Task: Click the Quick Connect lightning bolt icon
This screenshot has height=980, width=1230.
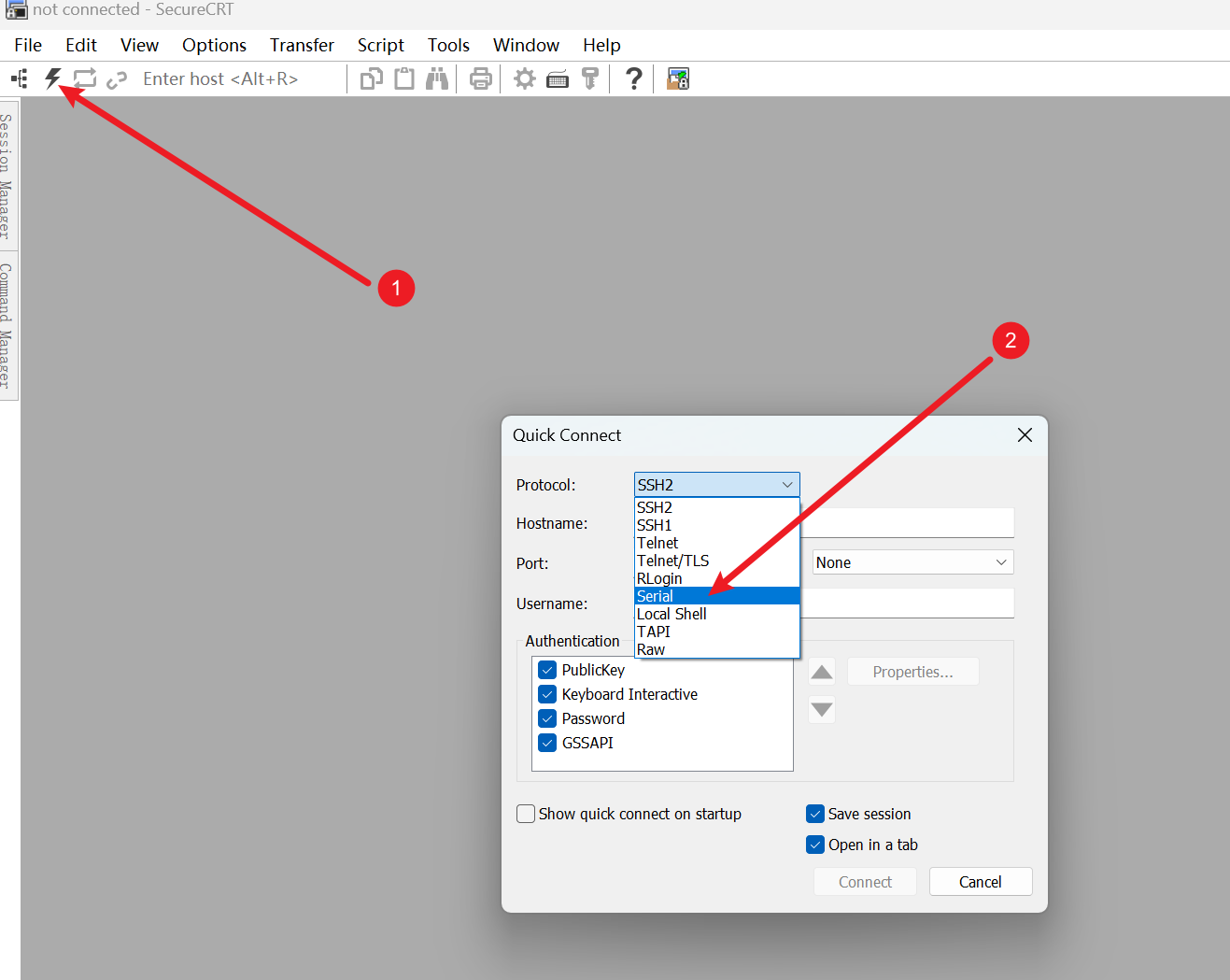Action: coord(53,79)
